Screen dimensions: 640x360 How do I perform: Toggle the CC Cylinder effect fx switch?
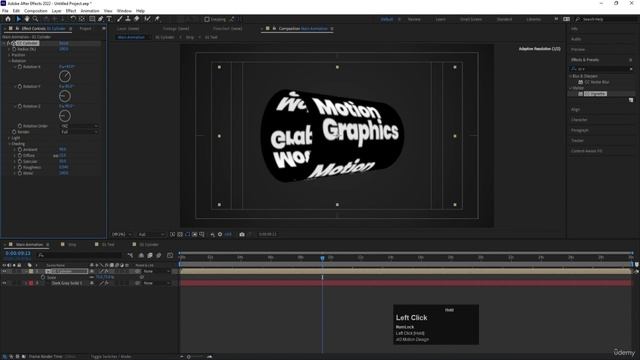click(x=9, y=43)
